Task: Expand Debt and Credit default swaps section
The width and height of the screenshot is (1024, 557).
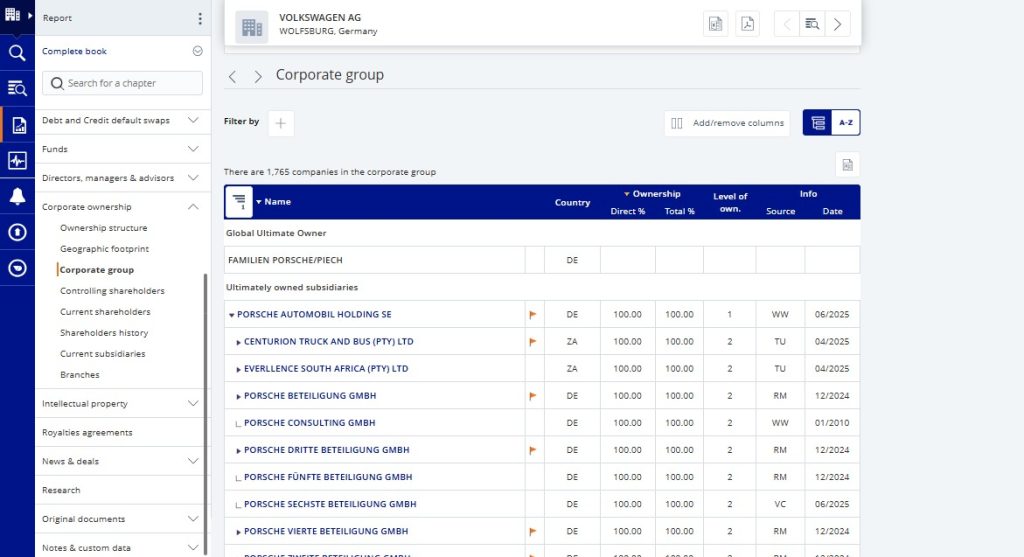Action: pyautogui.click(x=193, y=120)
